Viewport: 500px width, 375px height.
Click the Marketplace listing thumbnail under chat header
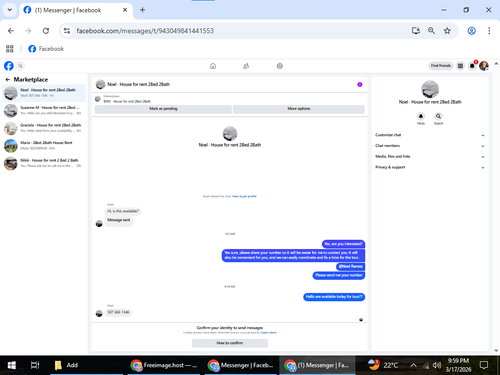click(98, 99)
